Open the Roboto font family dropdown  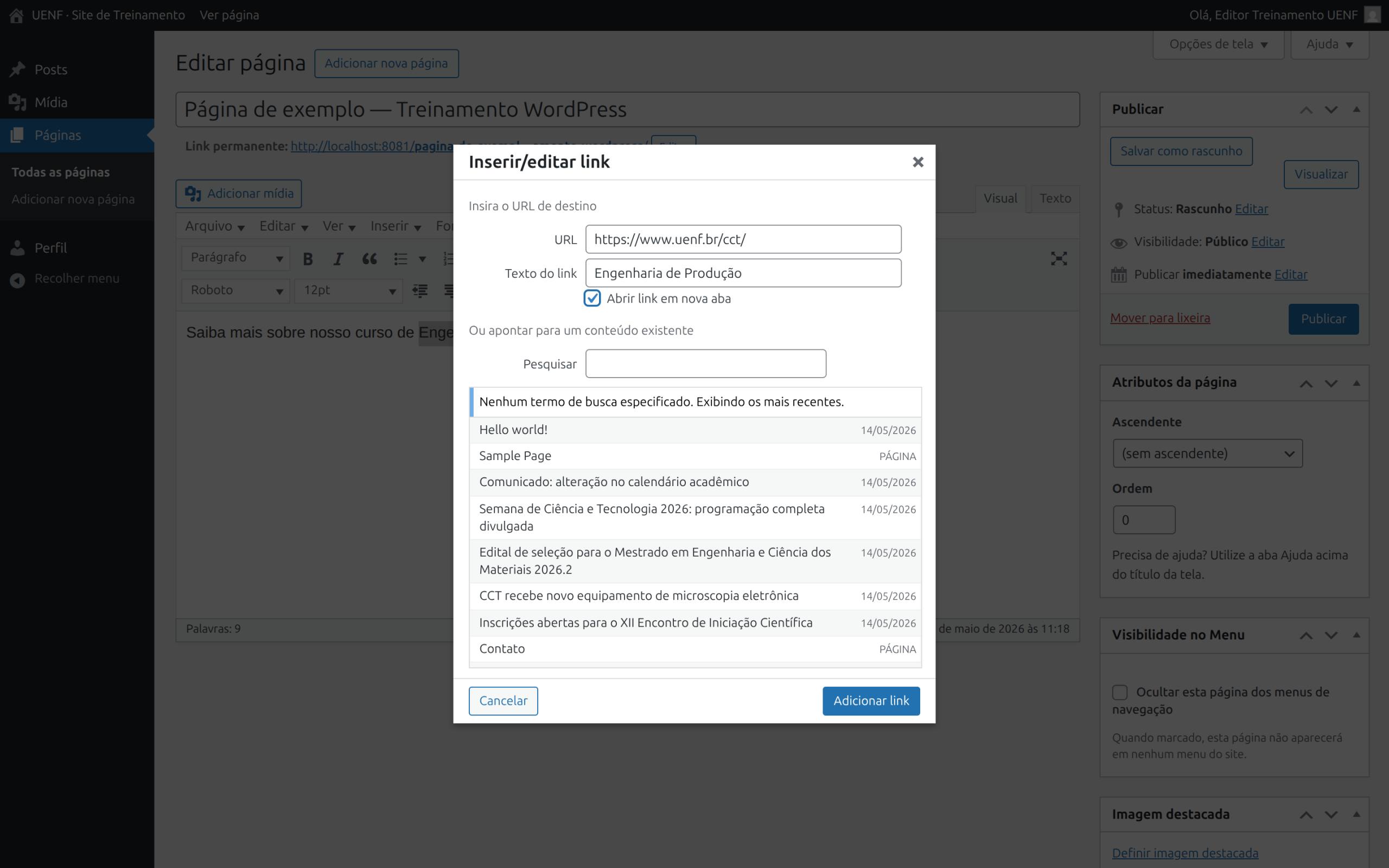[x=236, y=291]
